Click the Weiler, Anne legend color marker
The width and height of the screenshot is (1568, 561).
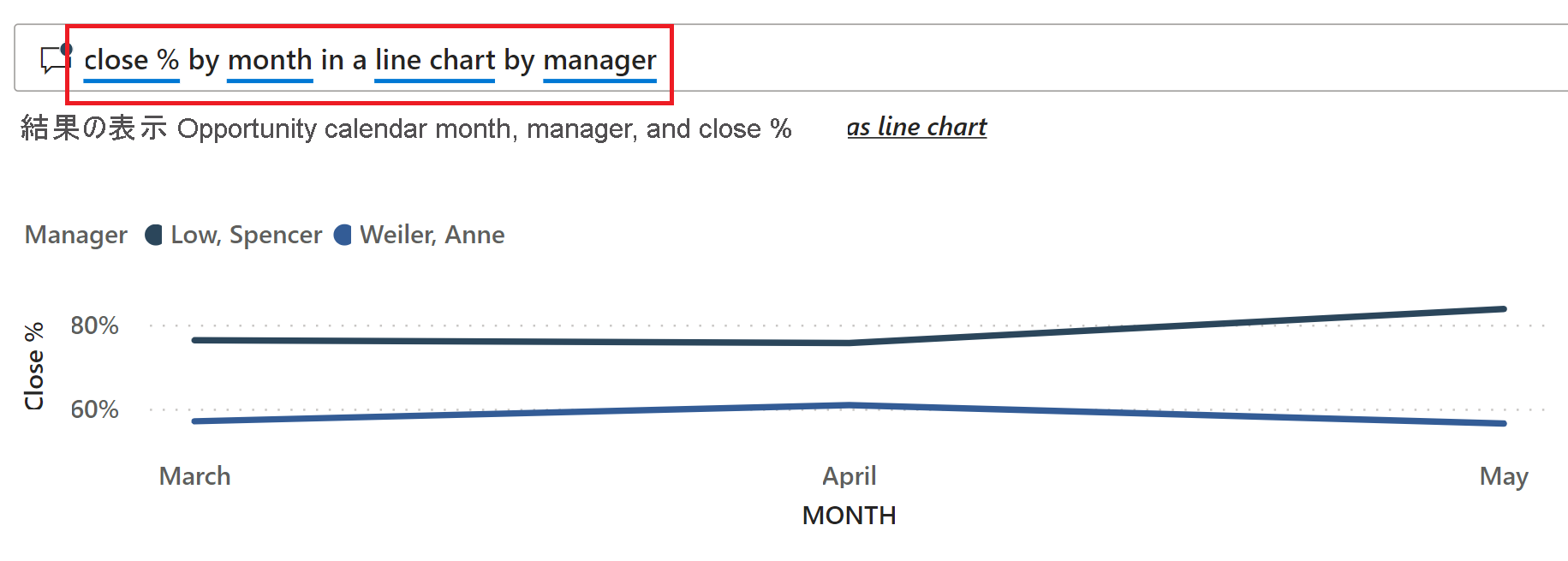click(343, 235)
